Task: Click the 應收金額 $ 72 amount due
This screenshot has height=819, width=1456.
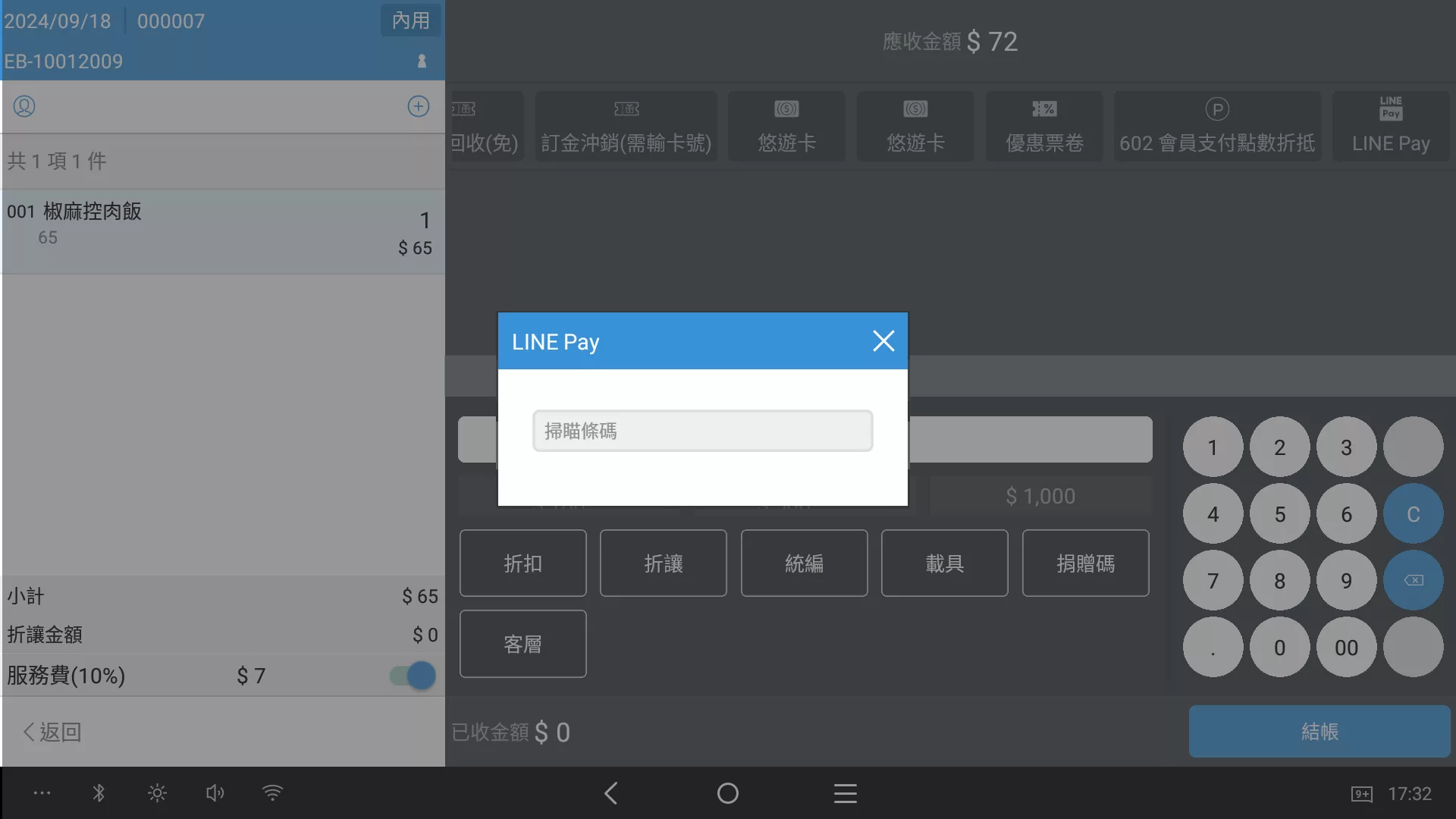Action: click(950, 42)
